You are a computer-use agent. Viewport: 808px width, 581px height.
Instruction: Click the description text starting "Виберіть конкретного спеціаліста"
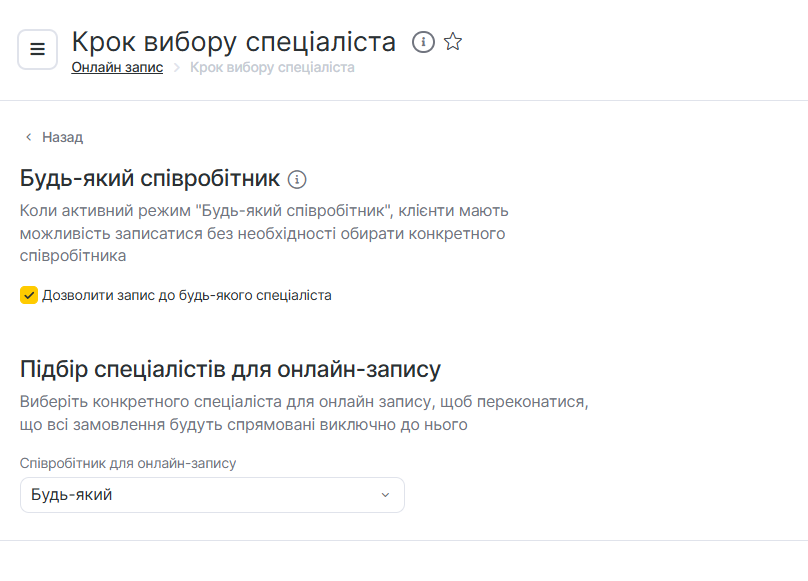(x=302, y=413)
